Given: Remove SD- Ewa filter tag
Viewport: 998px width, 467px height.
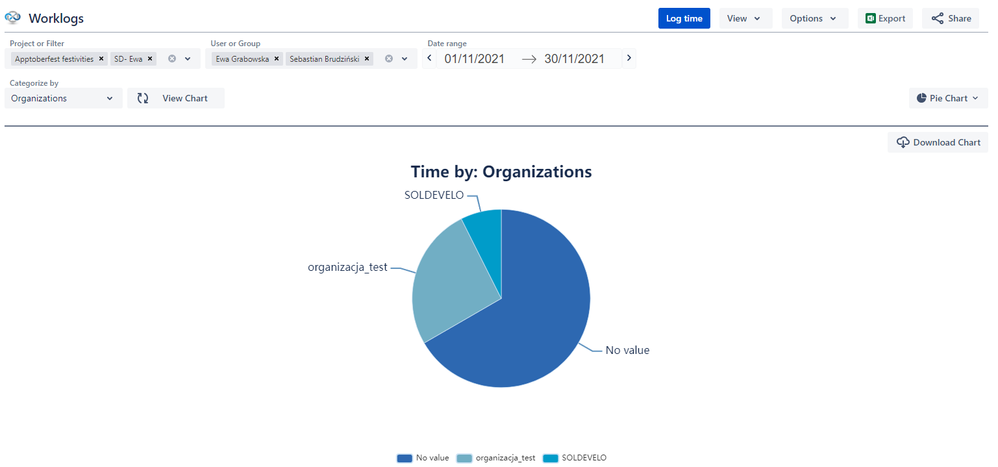Looking at the screenshot, I should pyautogui.click(x=150, y=59).
